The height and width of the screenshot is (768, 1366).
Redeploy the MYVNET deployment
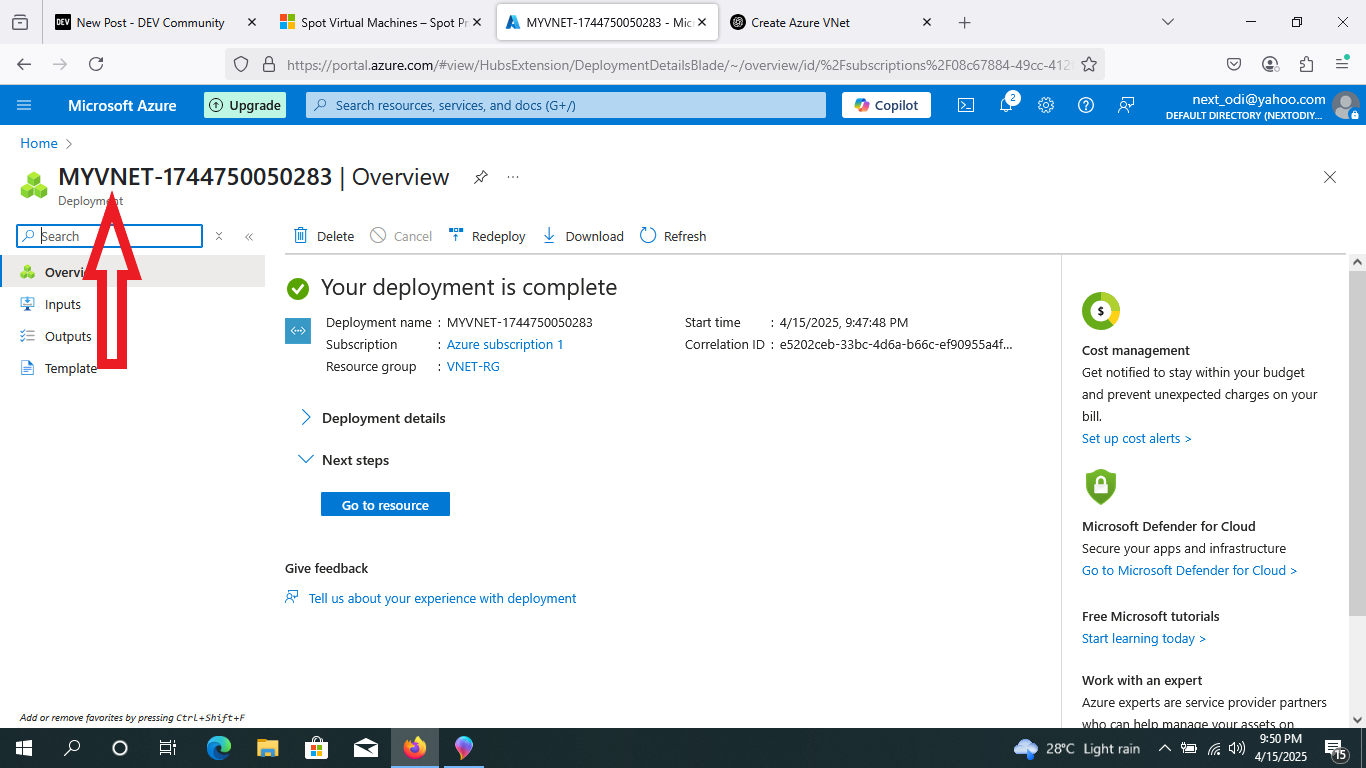pyautogui.click(x=487, y=236)
